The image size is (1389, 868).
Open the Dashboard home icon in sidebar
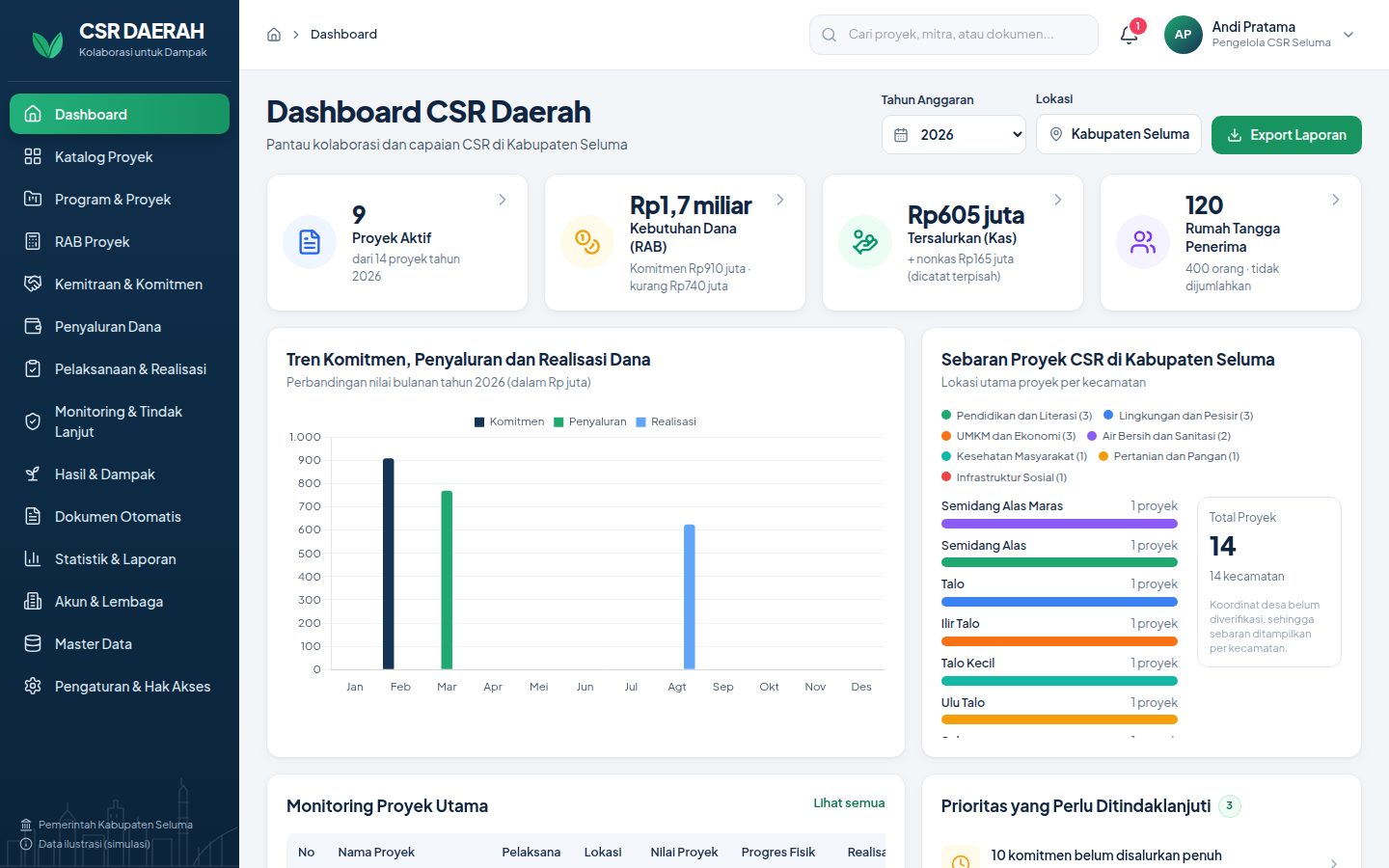(33, 114)
